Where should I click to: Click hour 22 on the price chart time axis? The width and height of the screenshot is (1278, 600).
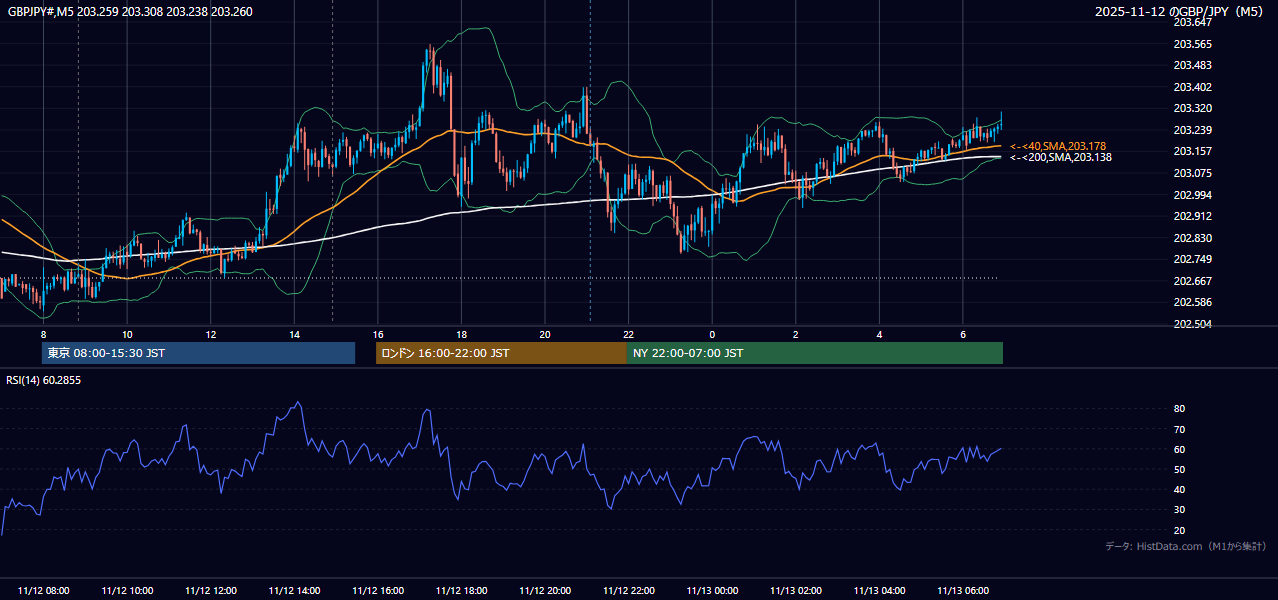(x=628, y=334)
